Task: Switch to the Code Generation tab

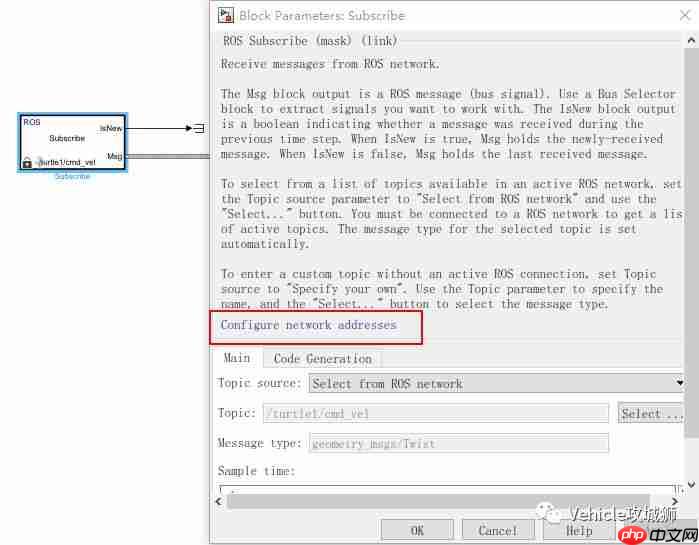Action: (x=322, y=359)
